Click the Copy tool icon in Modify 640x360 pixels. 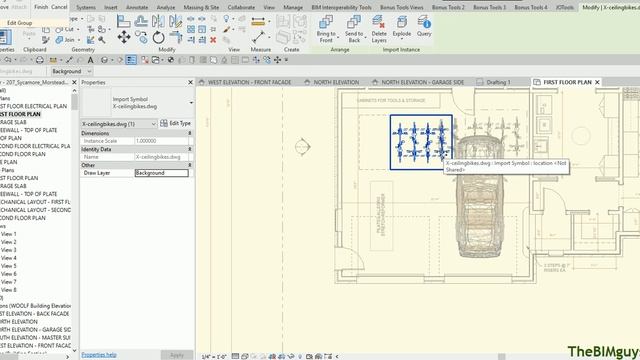(x=142, y=38)
